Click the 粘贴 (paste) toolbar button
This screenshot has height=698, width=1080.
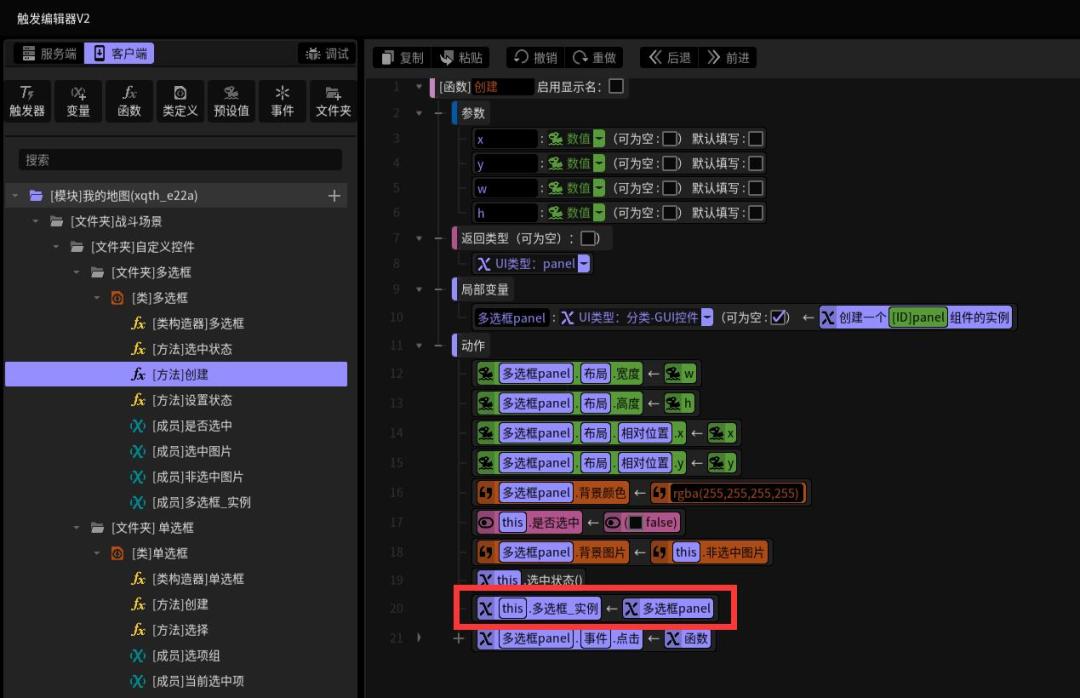[x=461, y=57]
